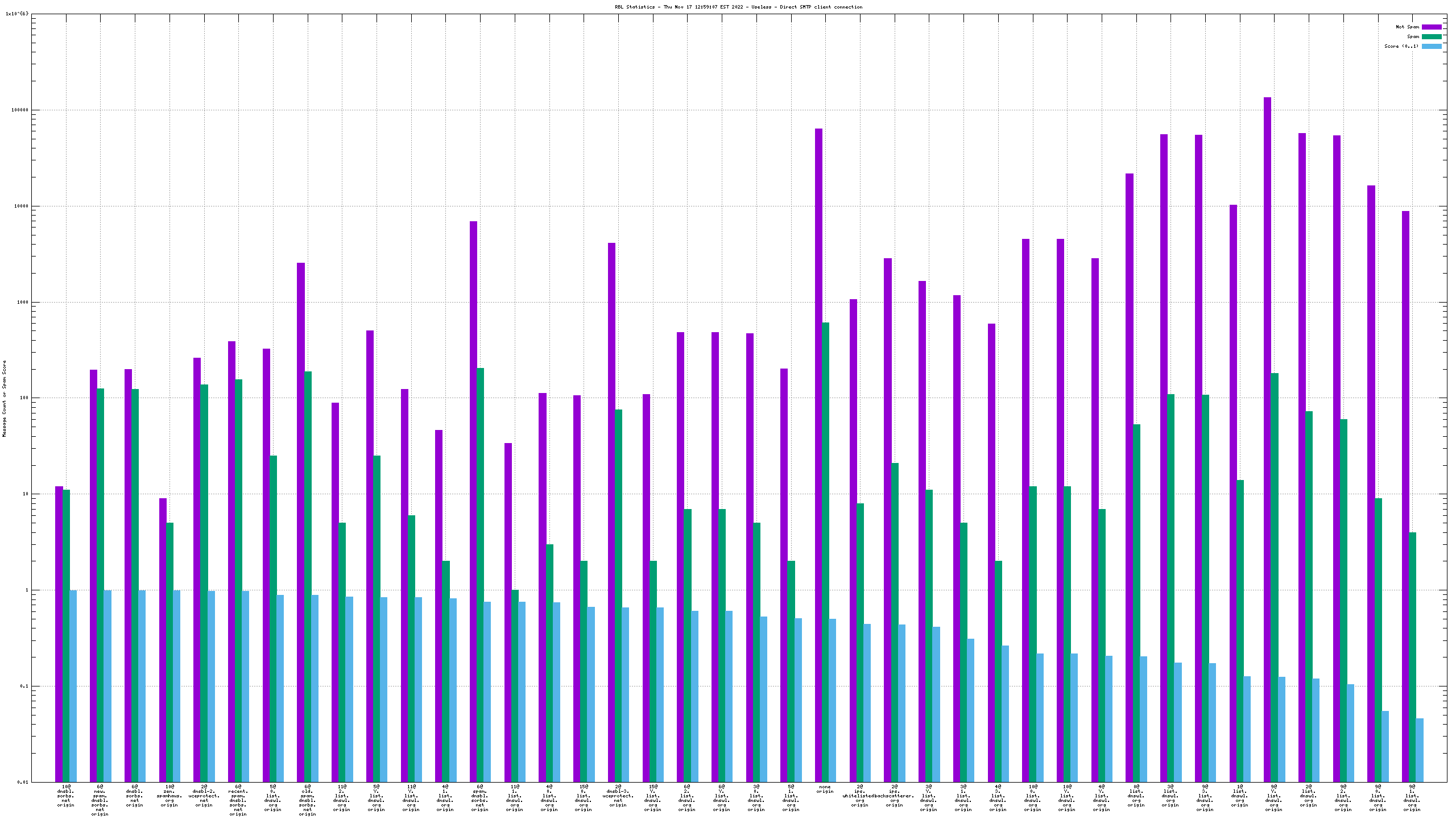Click the green Spam legend swatch
Screen dimensions: 1456x819
click(x=1431, y=36)
